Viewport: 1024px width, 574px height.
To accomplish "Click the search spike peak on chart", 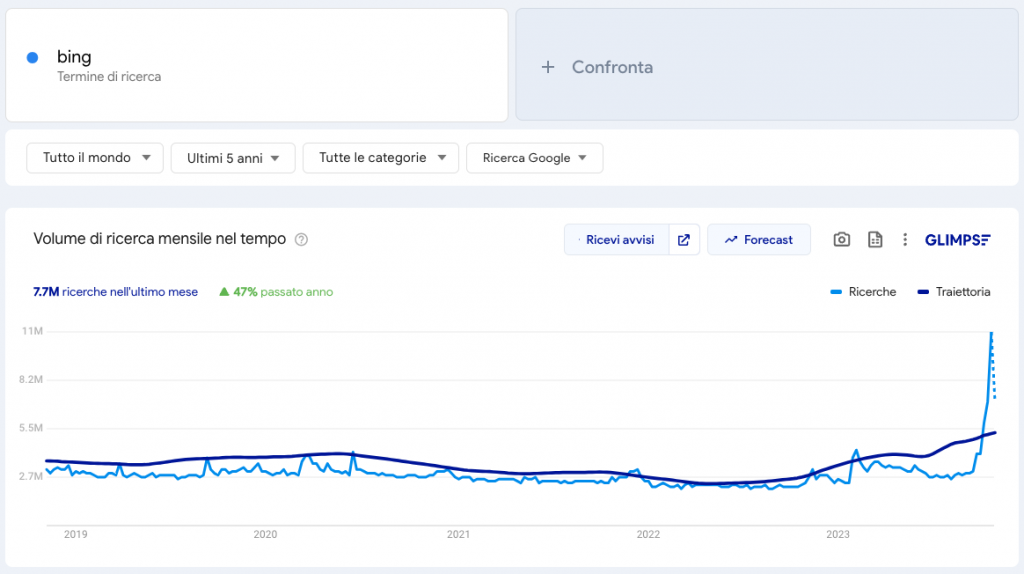I will [991, 333].
